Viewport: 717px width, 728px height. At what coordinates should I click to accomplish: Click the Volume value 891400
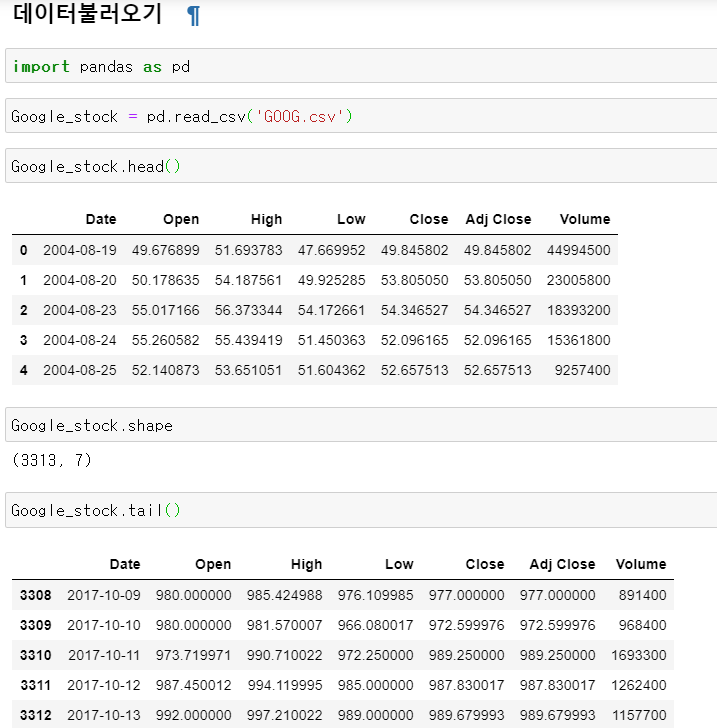click(x=642, y=595)
